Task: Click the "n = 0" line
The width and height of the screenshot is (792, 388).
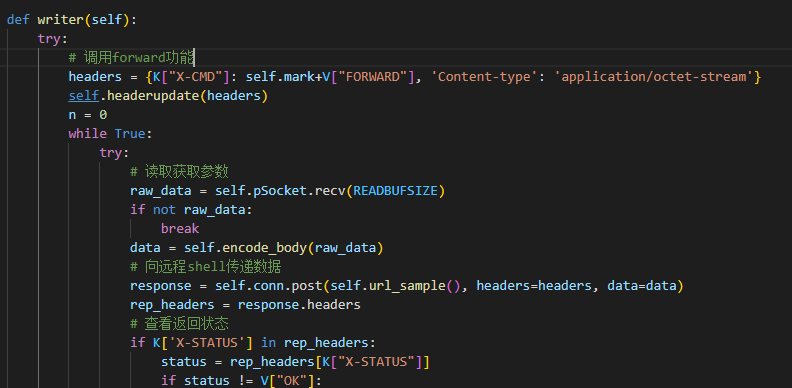Action: pos(88,115)
